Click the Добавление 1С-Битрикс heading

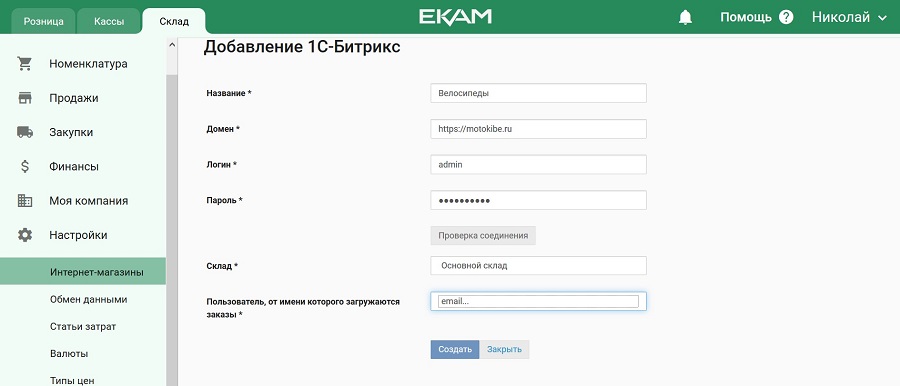click(x=302, y=47)
